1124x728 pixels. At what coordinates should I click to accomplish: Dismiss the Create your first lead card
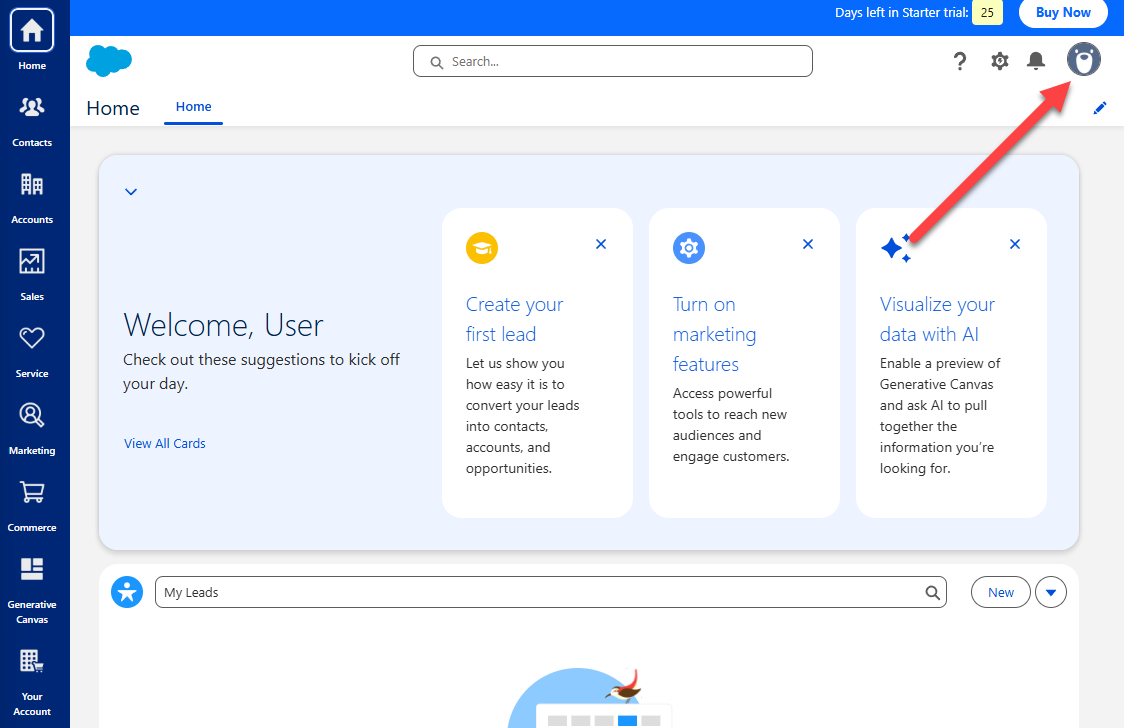pyautogui.click(x=601, y=244)
